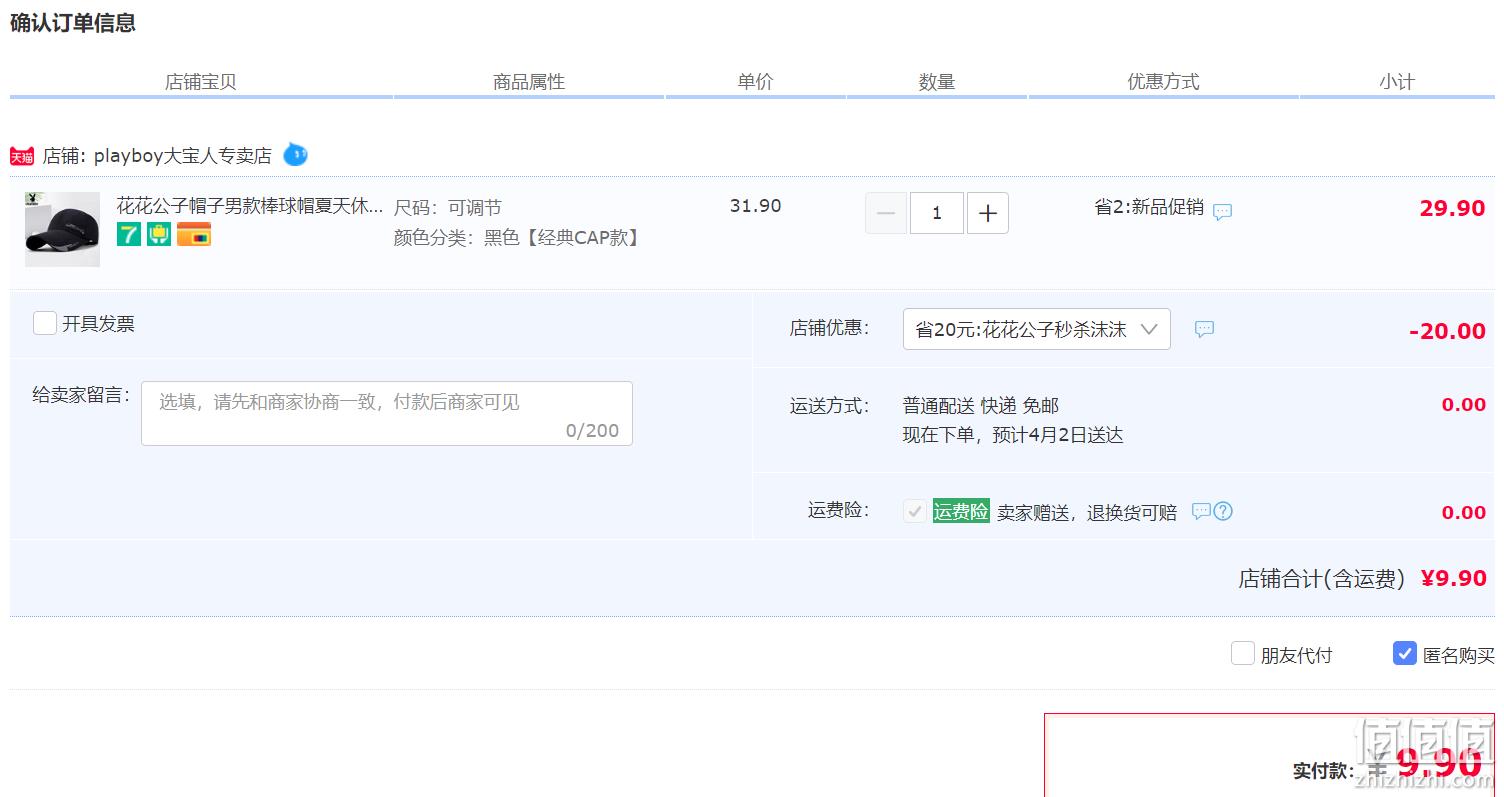
Task: Click the 优惠方式 column header
Action: point(1163,82)
